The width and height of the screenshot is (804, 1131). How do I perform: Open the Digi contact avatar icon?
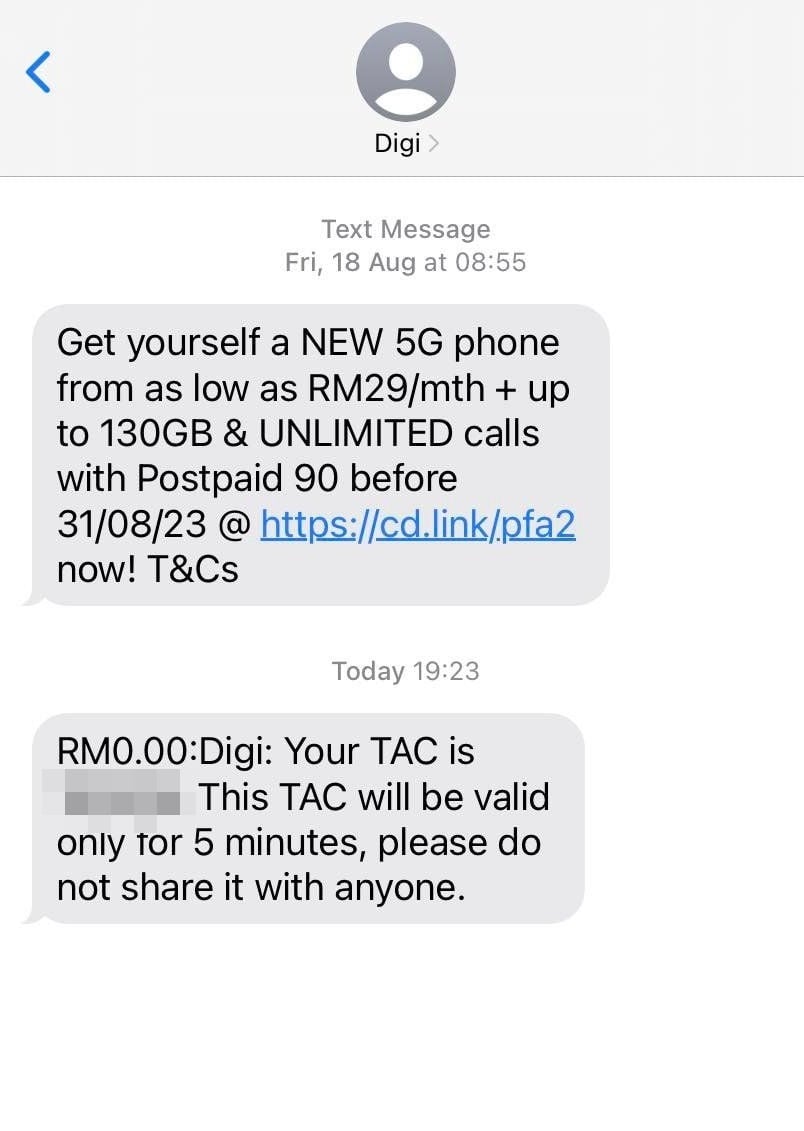tap(406, 71)
